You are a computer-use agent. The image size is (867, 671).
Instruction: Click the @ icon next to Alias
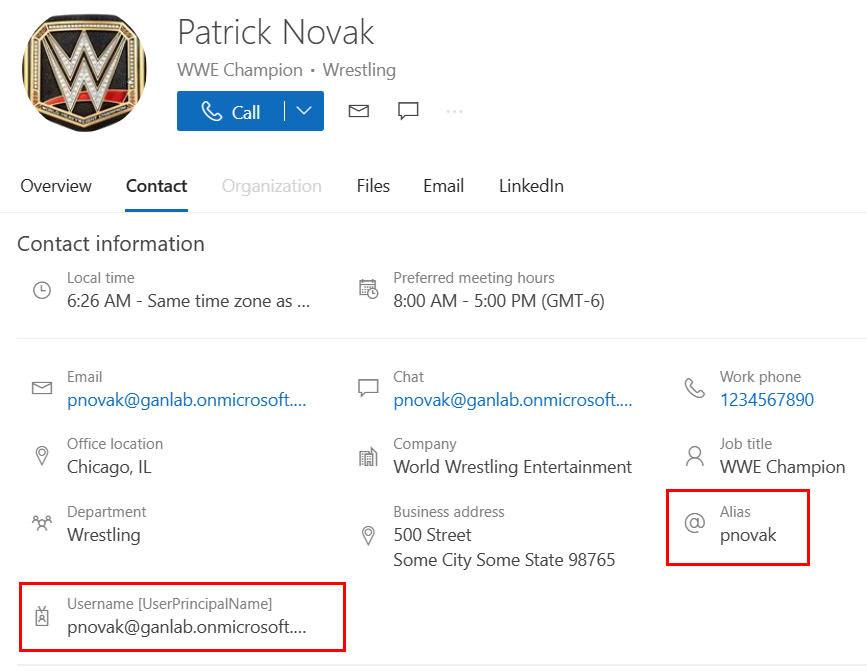pyautogui.click(x=694, y=523)
